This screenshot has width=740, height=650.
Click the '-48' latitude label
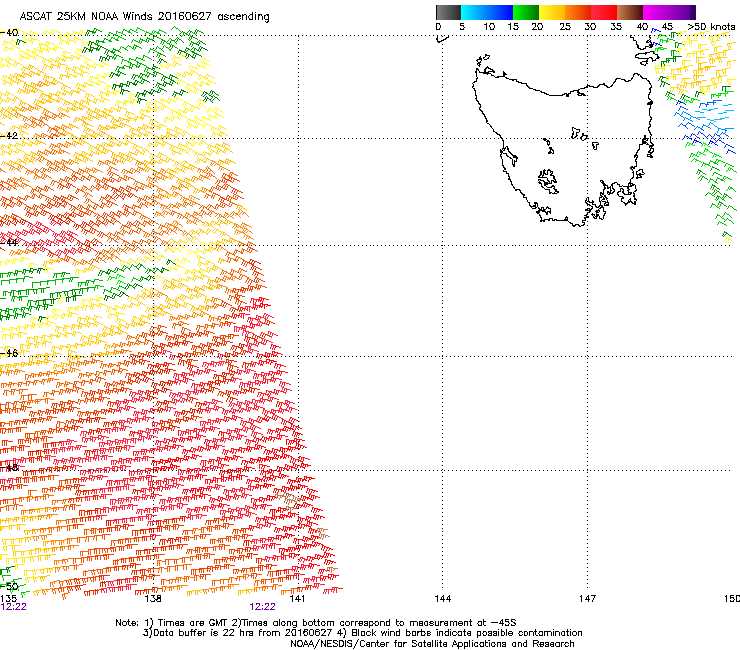[x=9, y=467]
